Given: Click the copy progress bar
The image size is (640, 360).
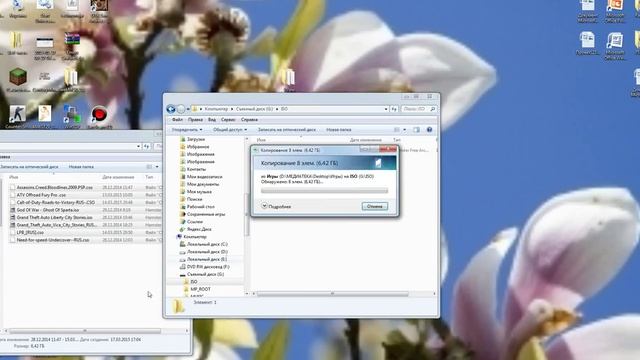Looking at the screenshot, I should [324, 191].
